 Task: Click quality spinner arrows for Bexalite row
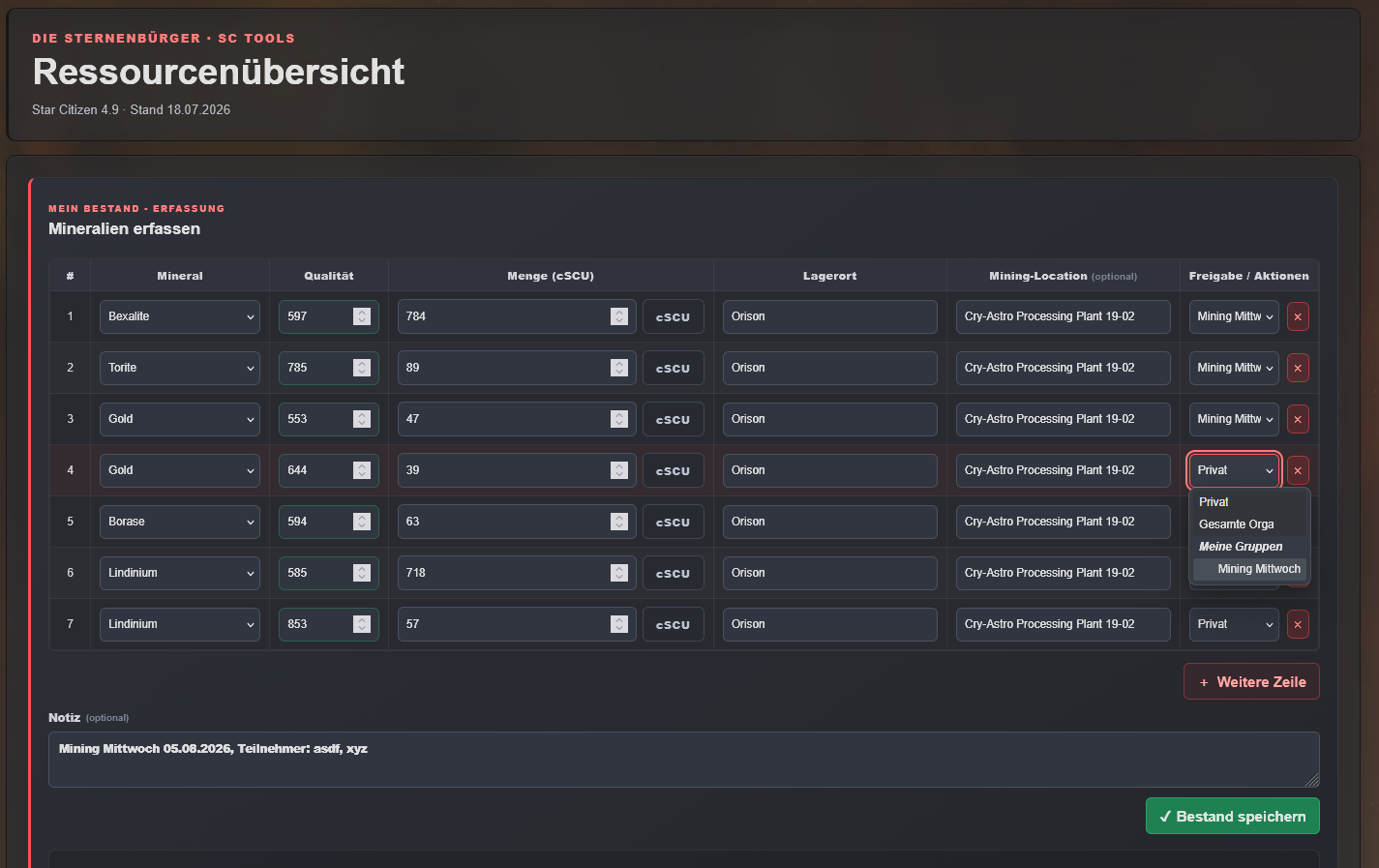coord(362,316)
